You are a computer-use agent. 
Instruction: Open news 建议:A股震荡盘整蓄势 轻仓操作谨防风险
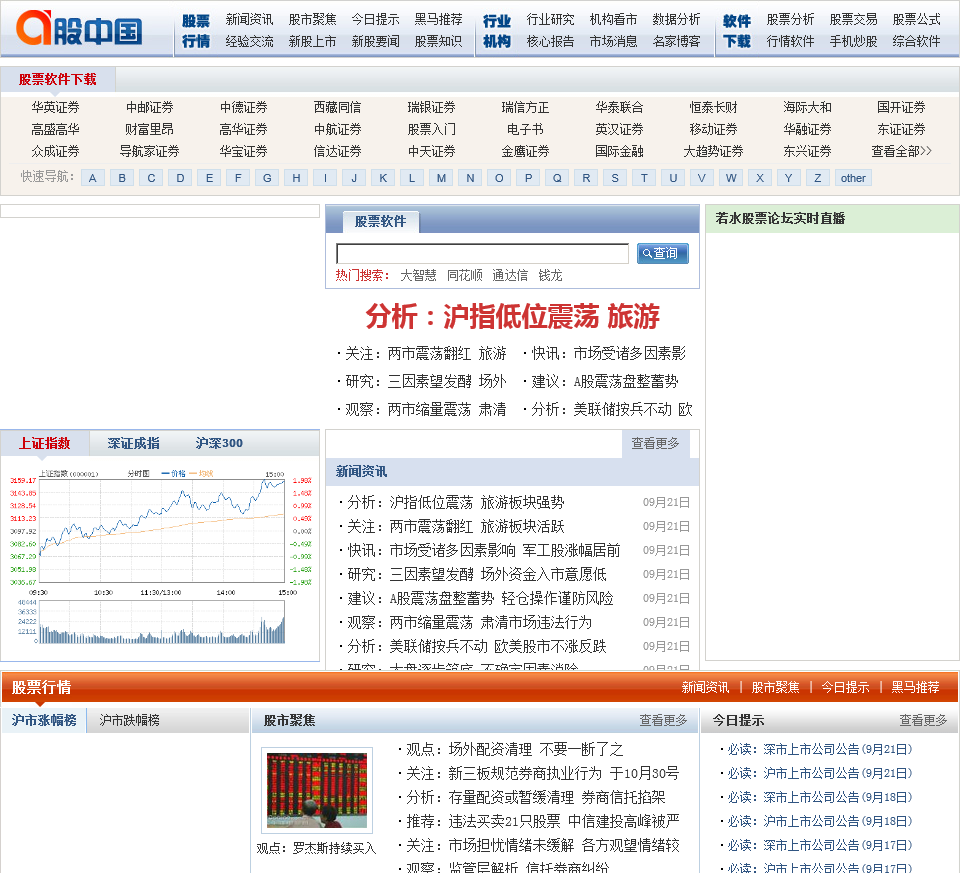[480, 598]
